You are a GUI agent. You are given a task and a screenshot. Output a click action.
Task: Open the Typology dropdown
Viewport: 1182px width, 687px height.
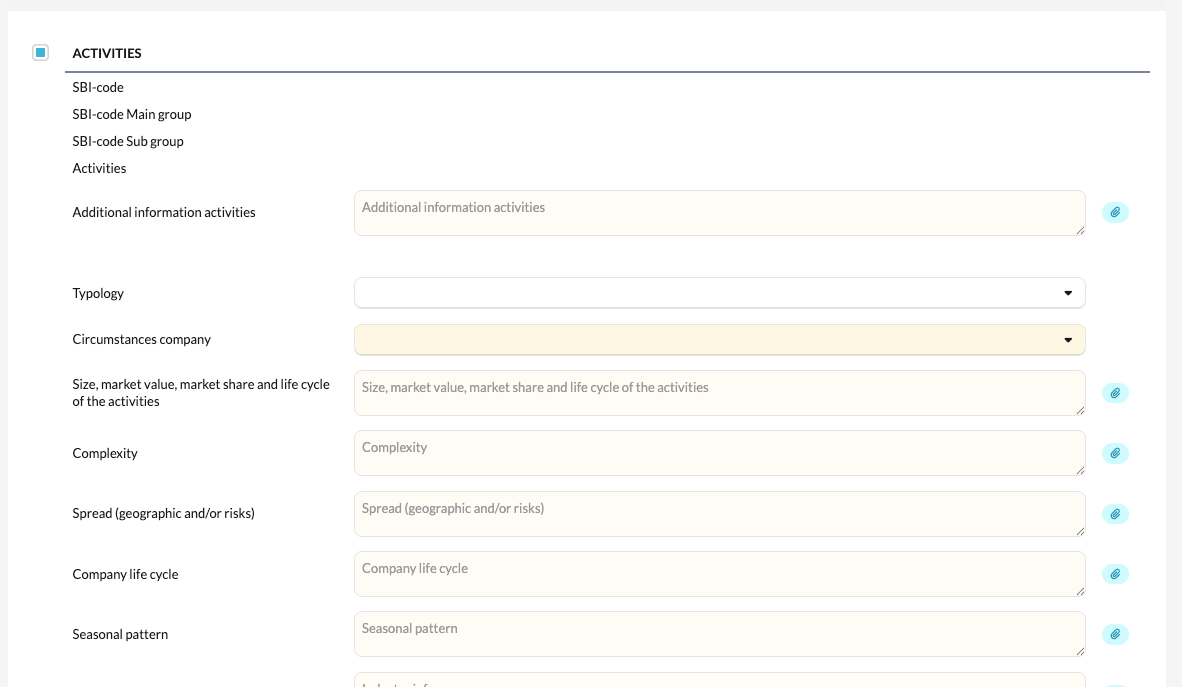tap(719, 293)
